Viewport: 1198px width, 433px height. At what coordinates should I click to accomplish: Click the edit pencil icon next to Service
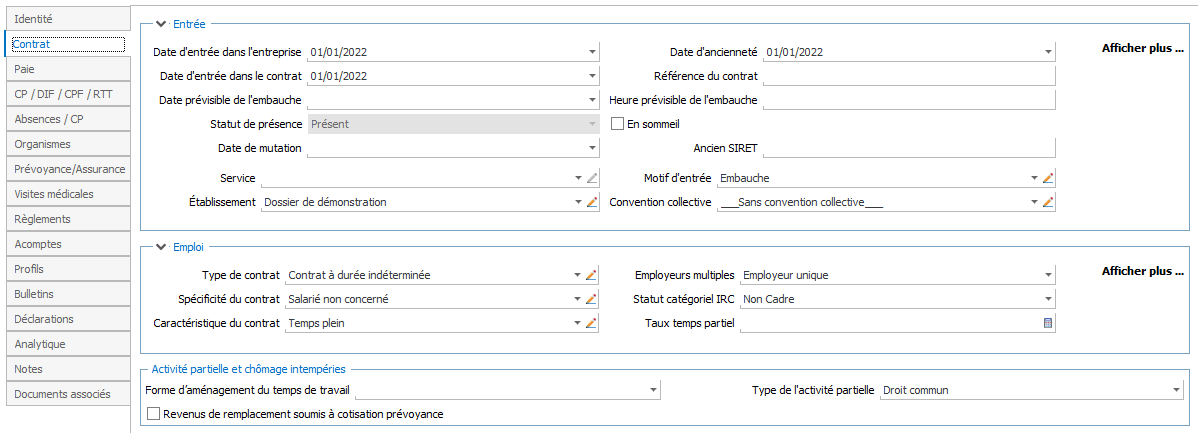pos(592,178)
